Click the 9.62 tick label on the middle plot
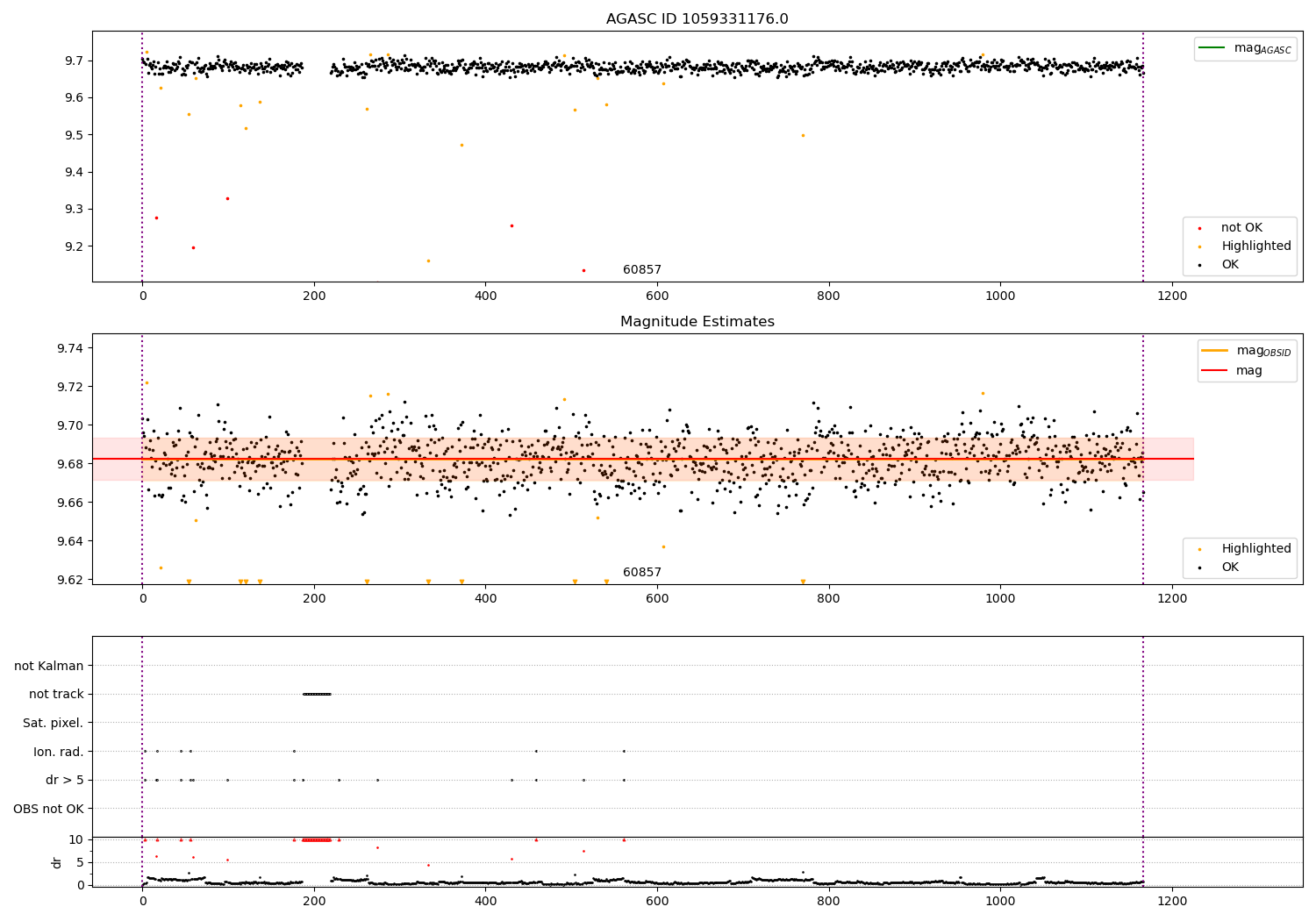Image resolution: width=1316 pixels, height=921 pixels. click(70, 580)
